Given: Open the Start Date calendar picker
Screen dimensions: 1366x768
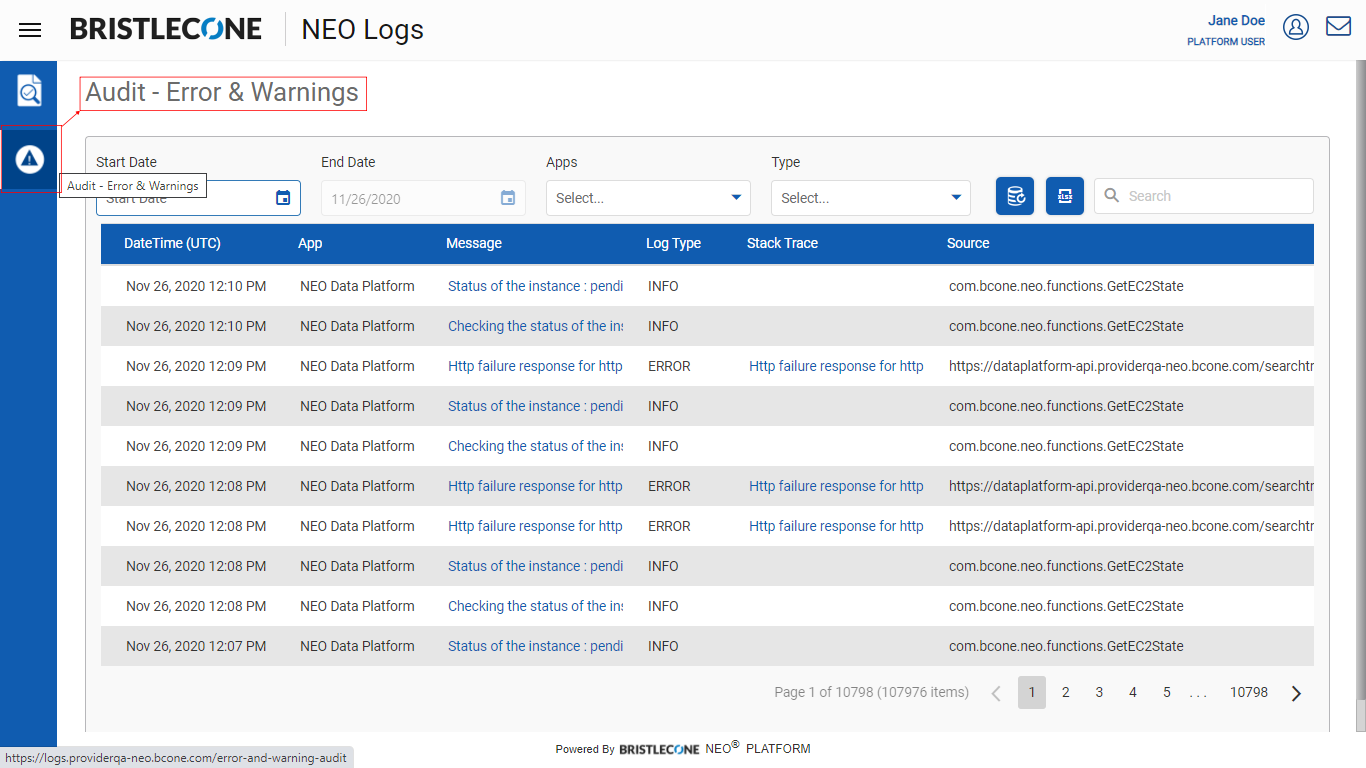Looking at the screenshot, I should [283, 198].
